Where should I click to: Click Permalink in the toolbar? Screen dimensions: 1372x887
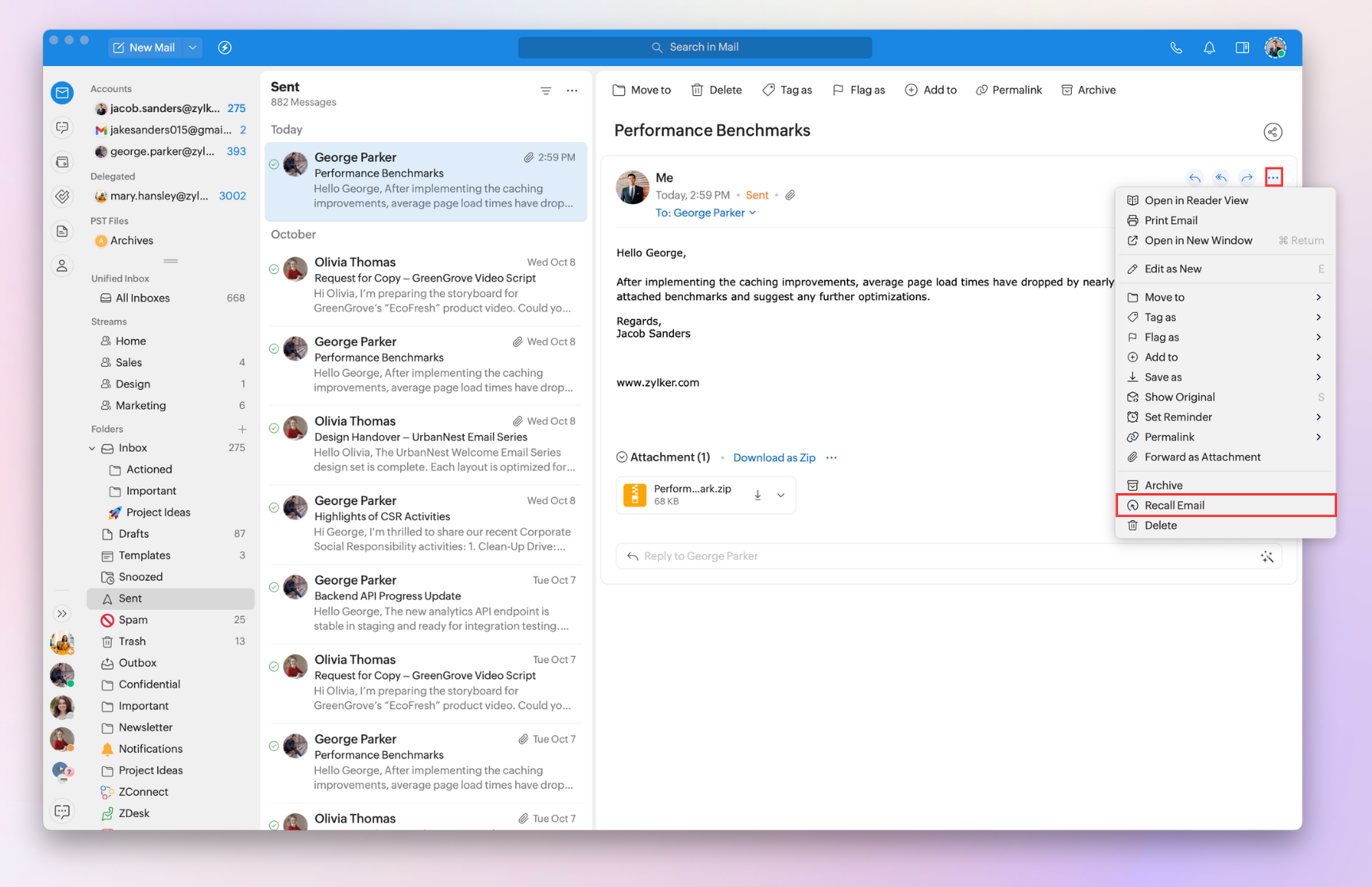click(1008, 91)
